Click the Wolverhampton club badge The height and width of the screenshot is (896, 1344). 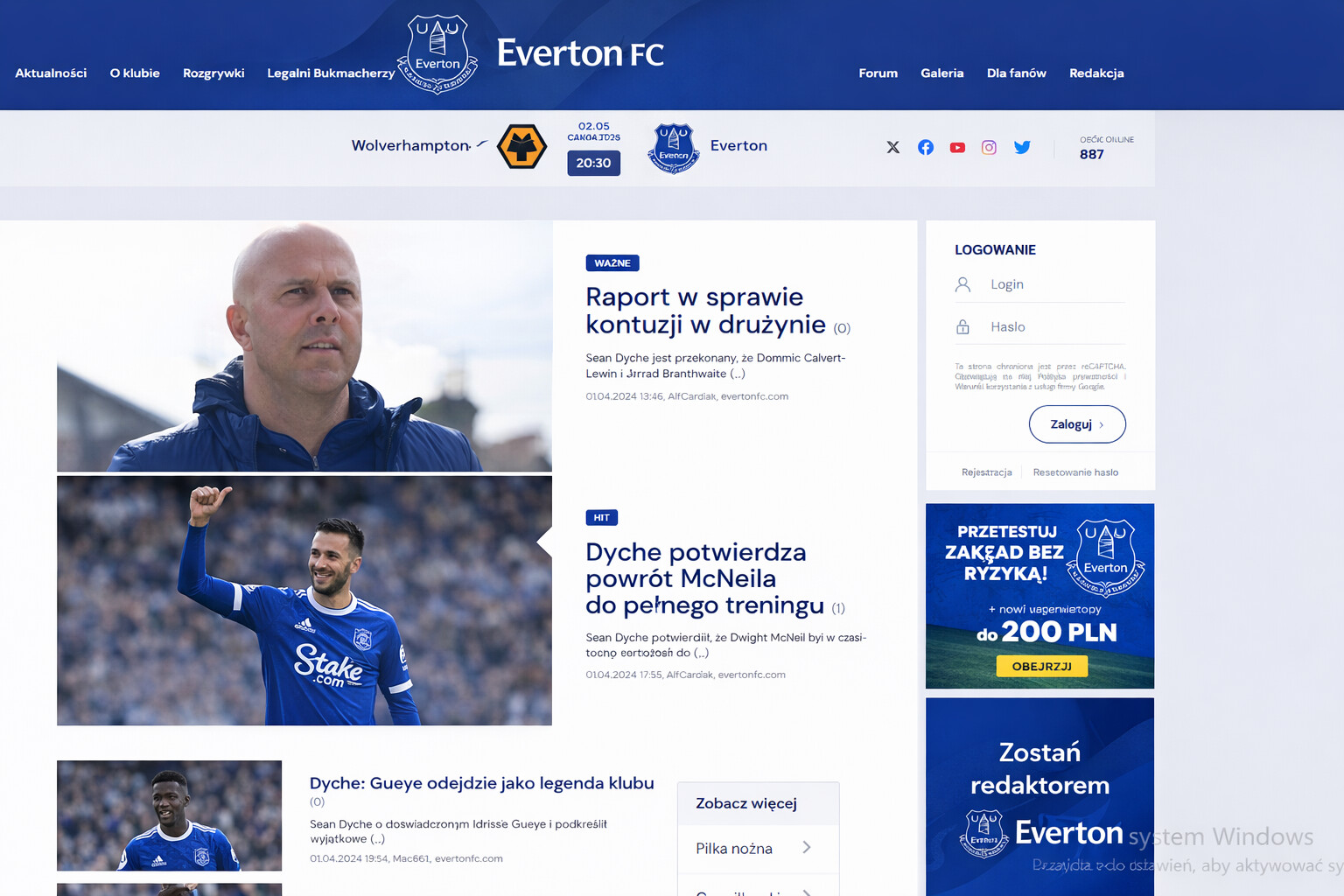point(522,146)
